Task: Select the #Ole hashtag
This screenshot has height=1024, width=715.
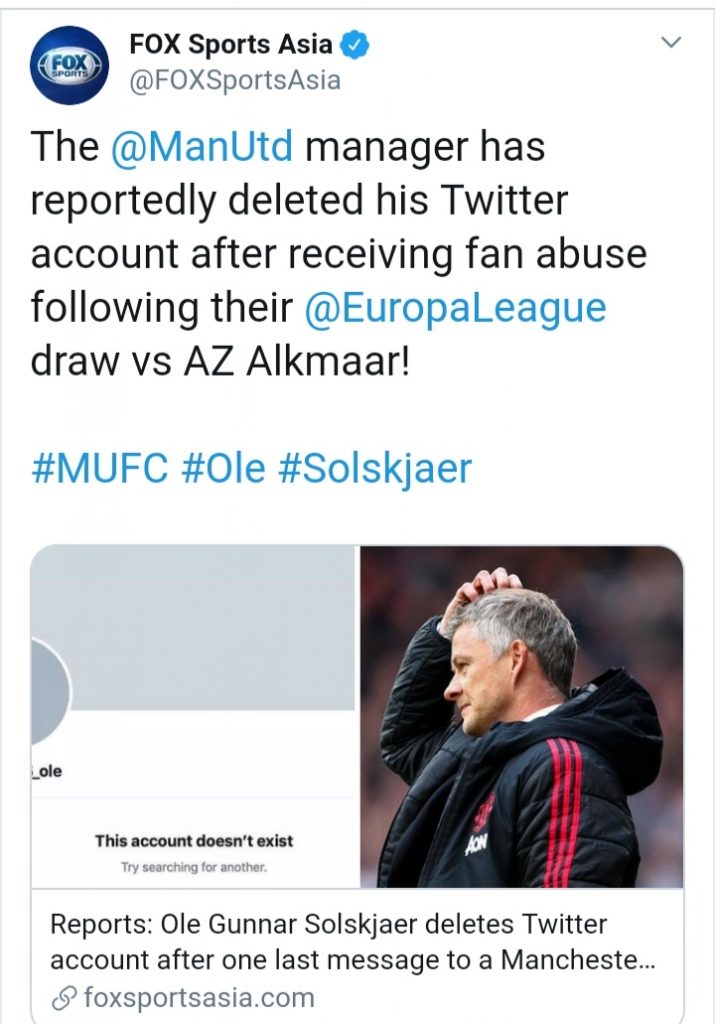Action: pyautogui.click(x=223, y=468)
